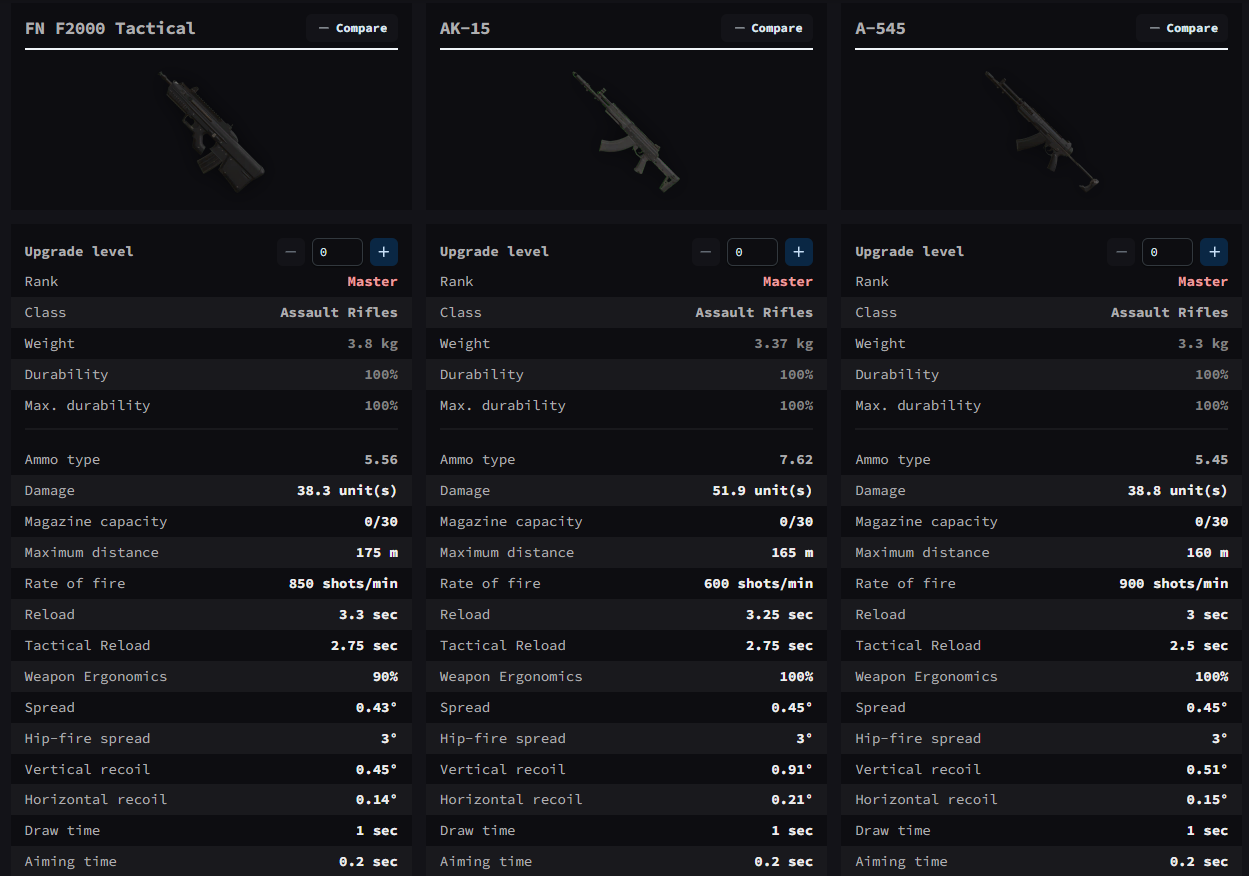This screenshot has width=1249, height=876.
Task: Click A-545 magazine capacity 0/30
Action: pyautogui.click(x=1211, y=522)
